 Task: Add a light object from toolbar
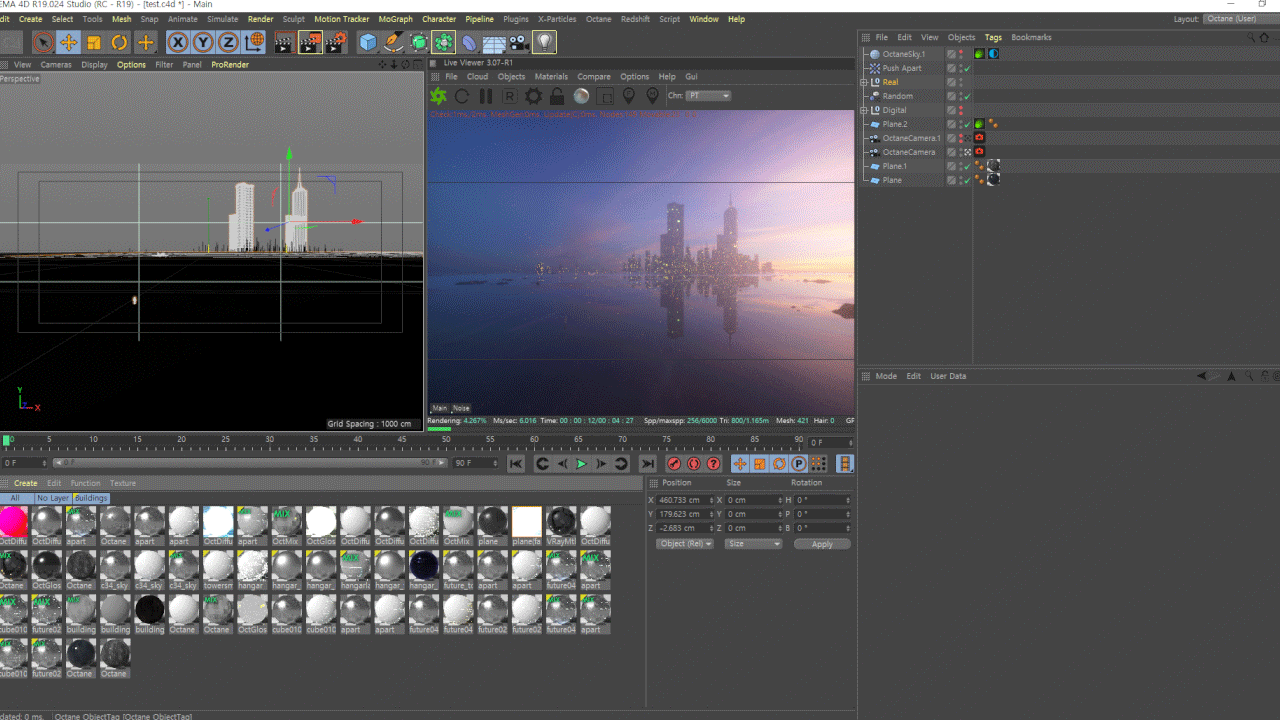tap(544, 42)
